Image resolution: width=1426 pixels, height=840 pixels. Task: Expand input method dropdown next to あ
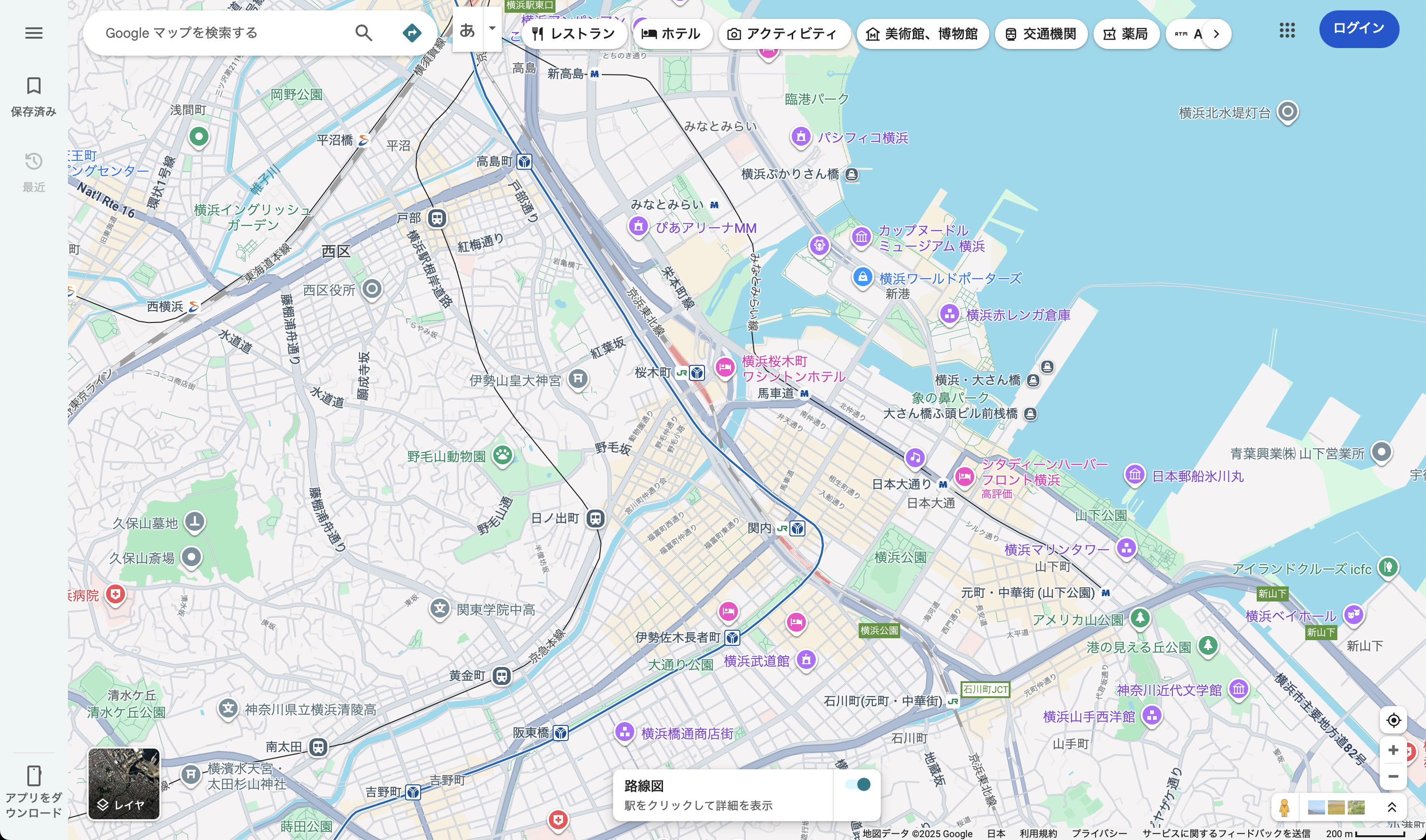tap(492, 28)
